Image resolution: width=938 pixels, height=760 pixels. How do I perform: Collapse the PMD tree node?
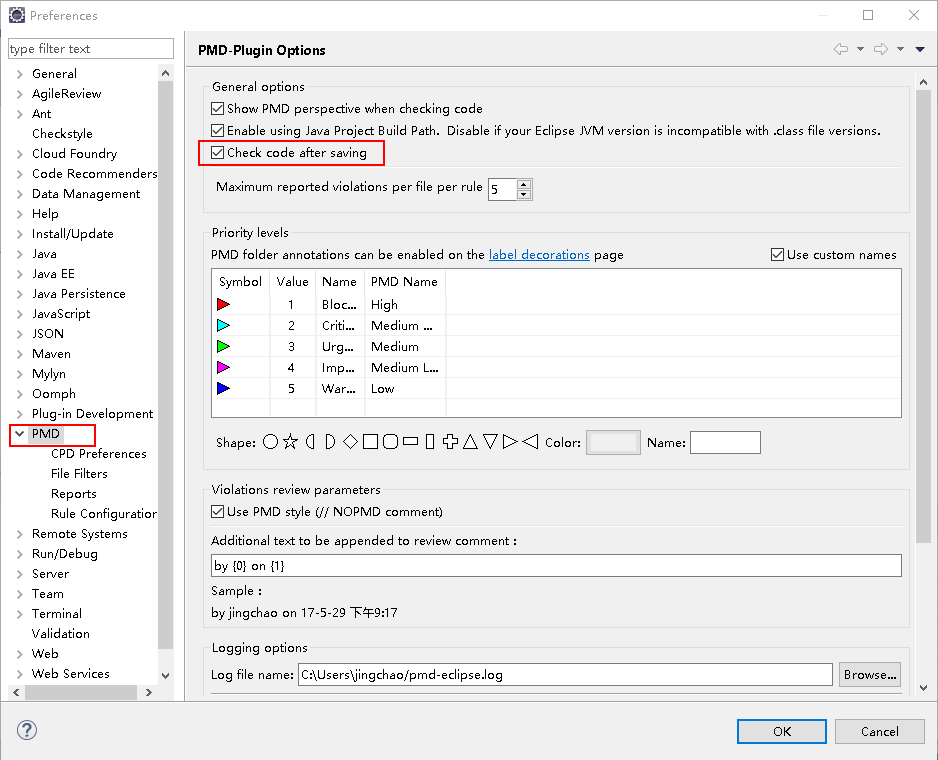[20, 434]
